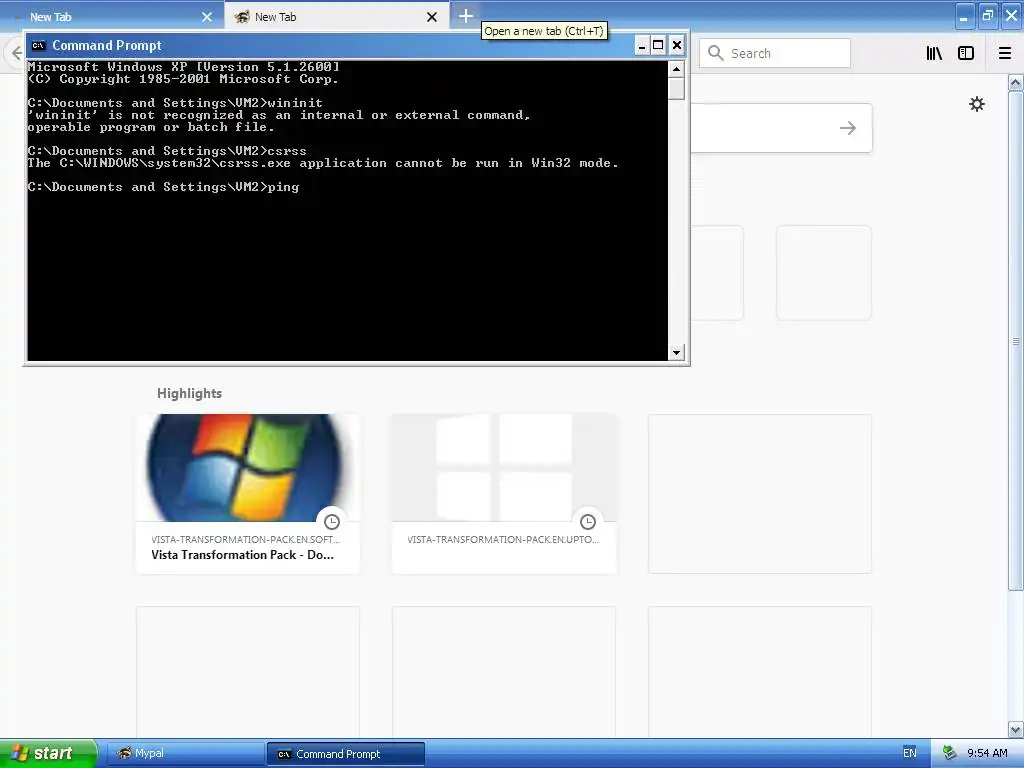The width and height of the screenshot is (1024, 768).
Task: Close the first New Tab tab
Action: click(x=207, y=17)
